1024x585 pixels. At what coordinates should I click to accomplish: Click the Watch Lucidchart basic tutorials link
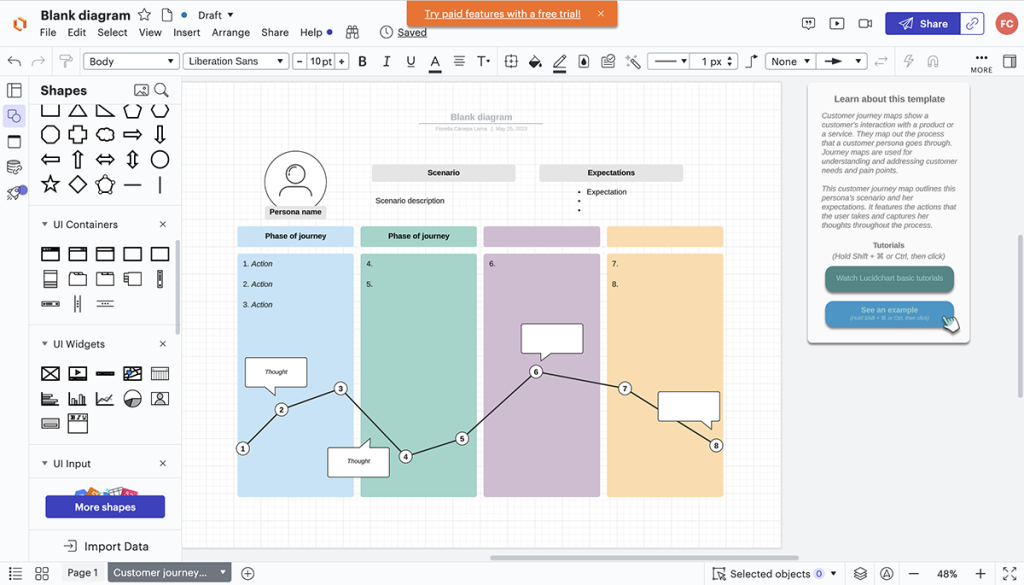pyautogui.click(x=888, y=280)
